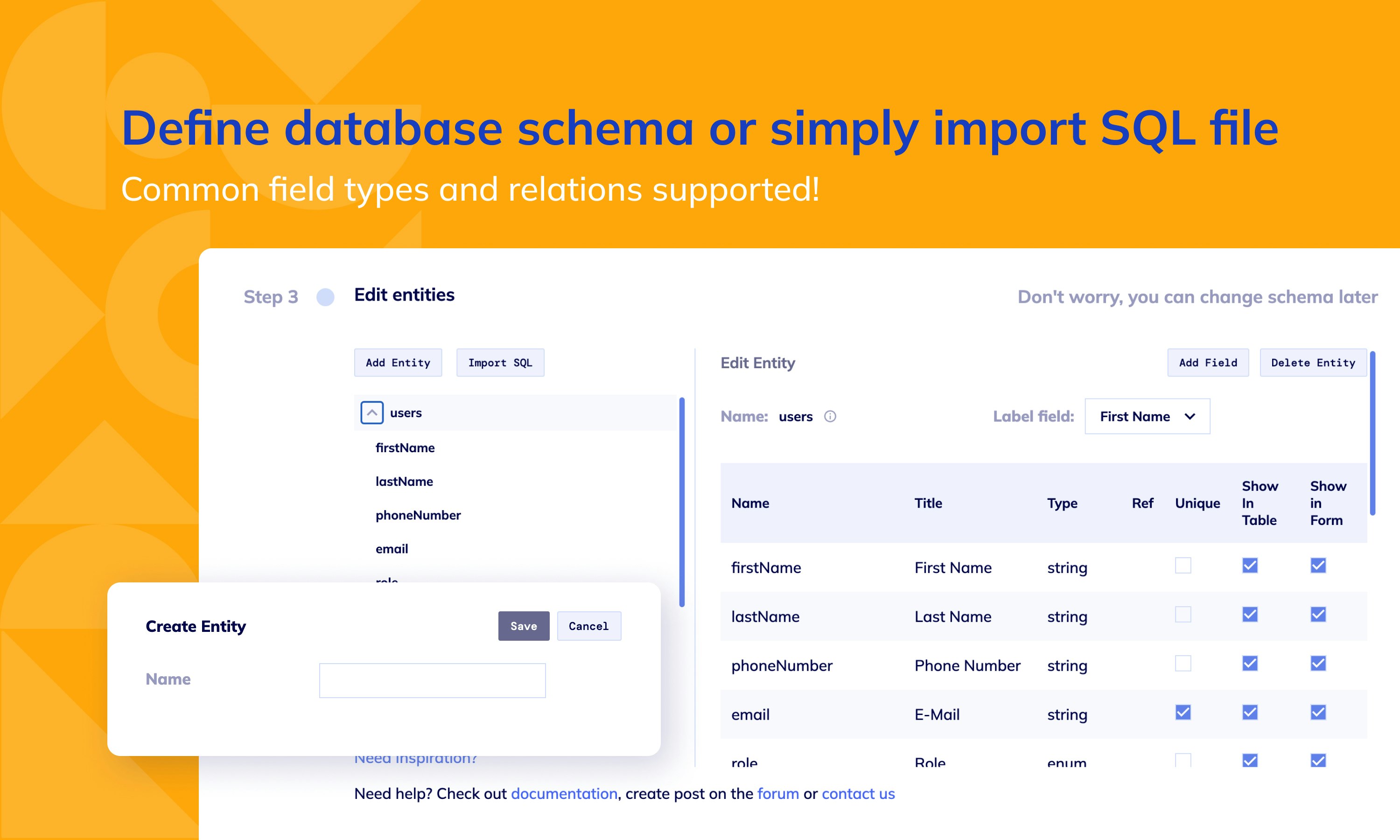Image resolution: width=1400 pixels, height=840 pixels.
Task: Select email in the users tree
Action: (392, 549)
